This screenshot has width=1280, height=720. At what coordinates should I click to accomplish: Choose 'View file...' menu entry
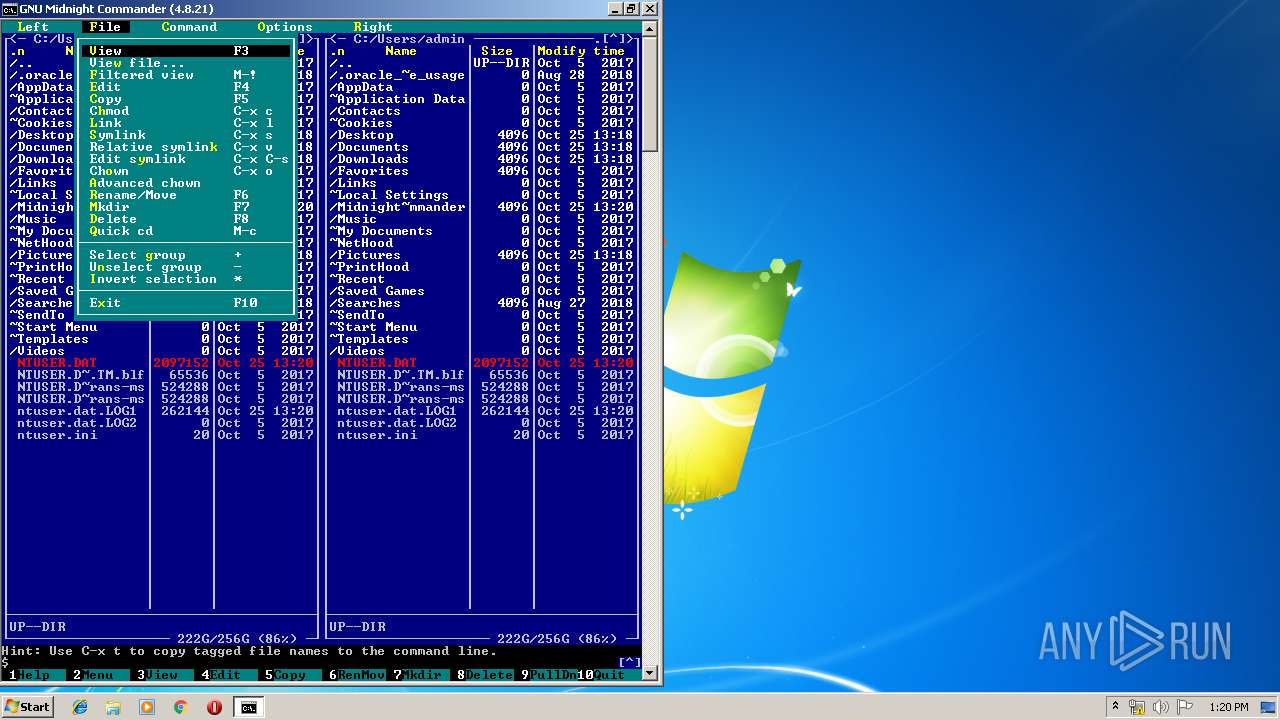click(185, 63)
